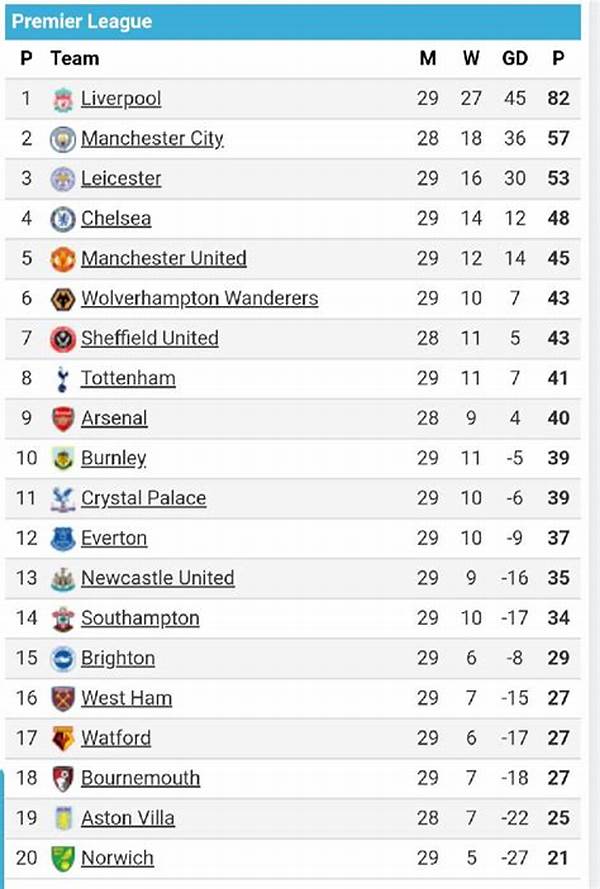Open the Aston Villa link
This screenshot has width=600, height=889.
128,818
